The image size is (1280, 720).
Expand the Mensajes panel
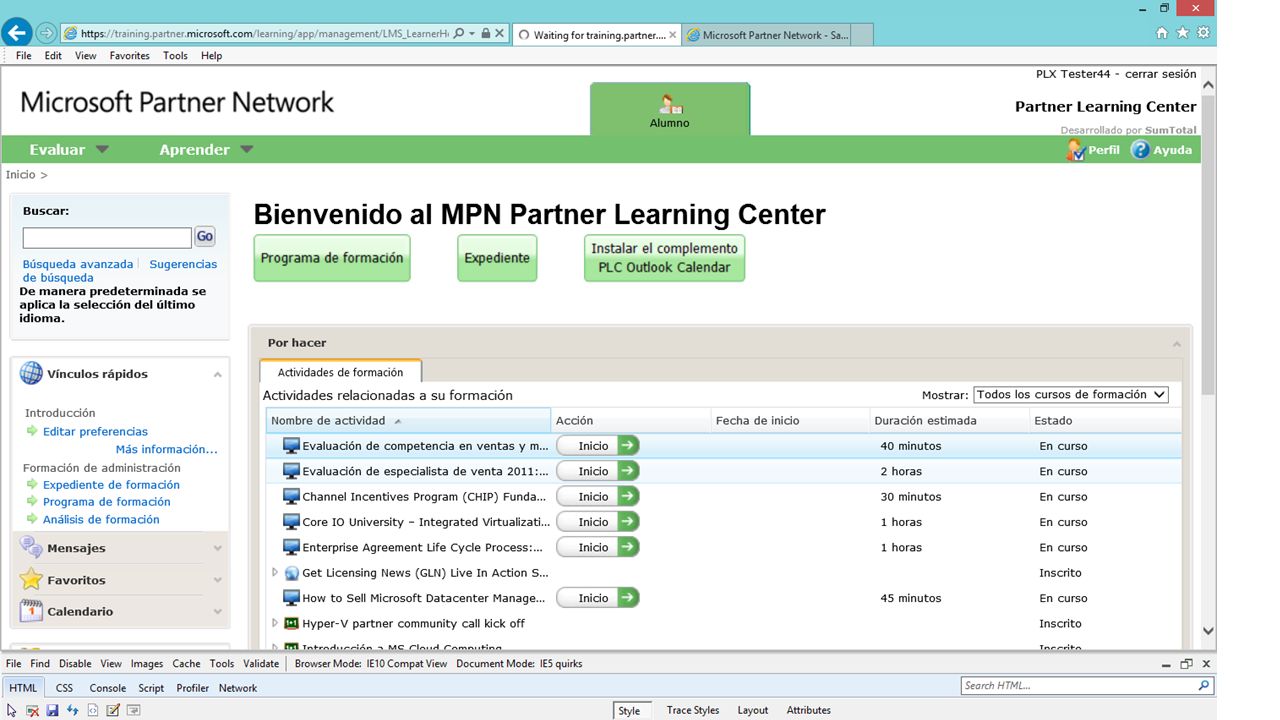217,548
